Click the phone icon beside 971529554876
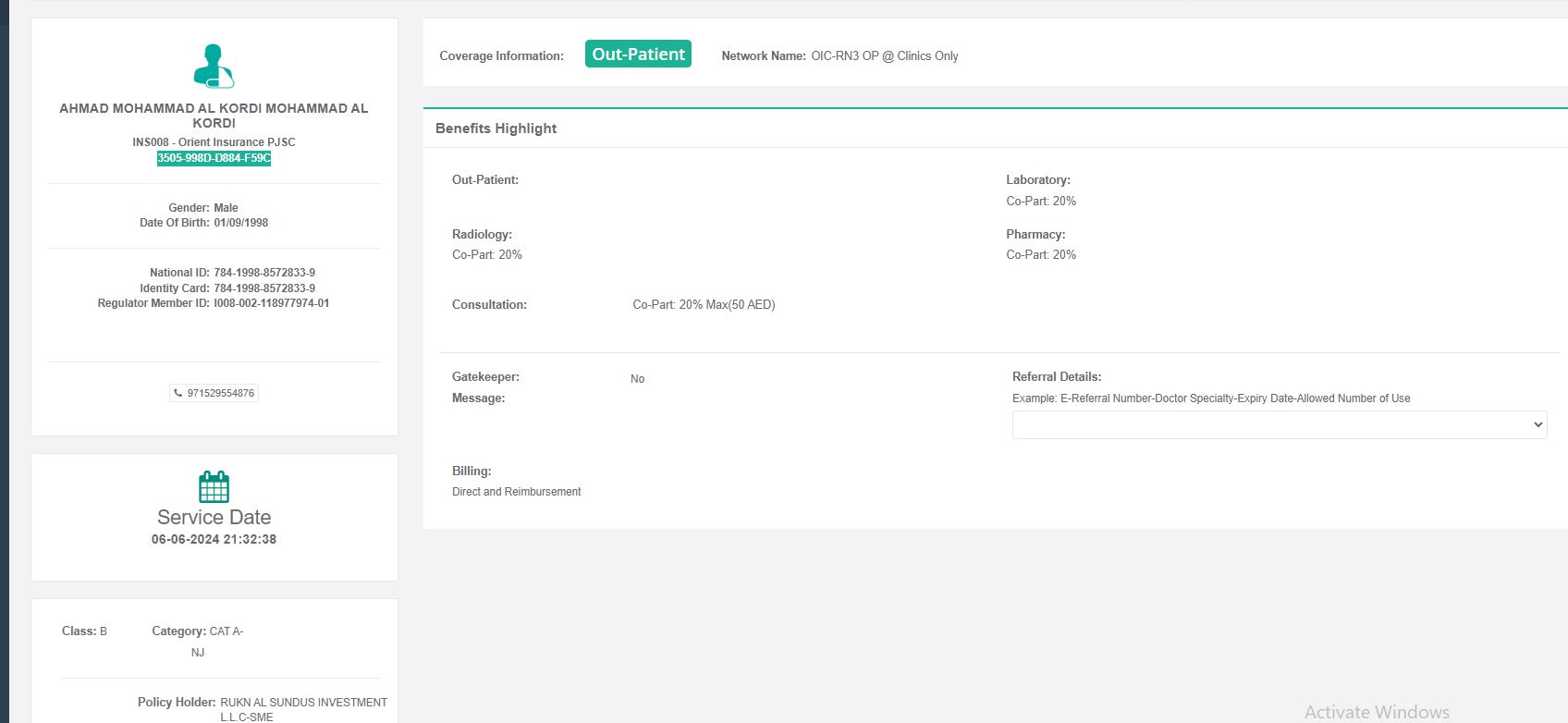This screenshot has width=1568, height=723. [x=178, y=393]
